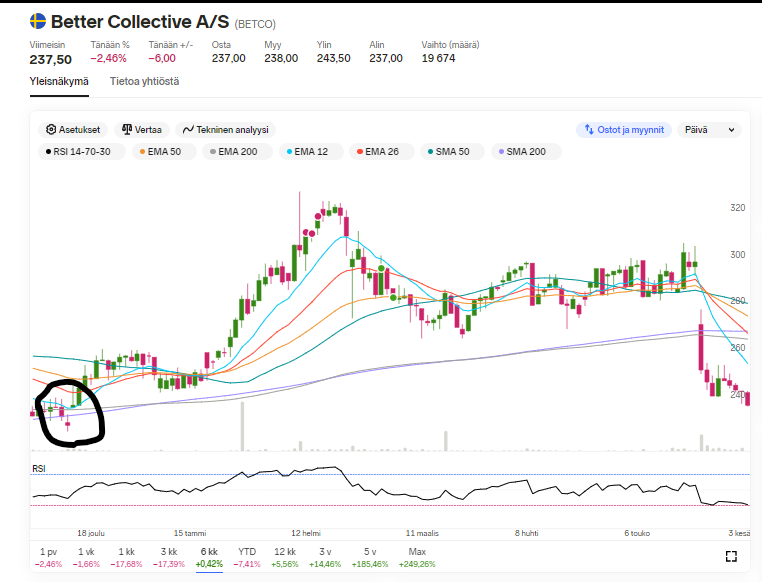Click the Swedish flag icon beside Better Collective
This screenshot has height=582, width=762.
37,21
